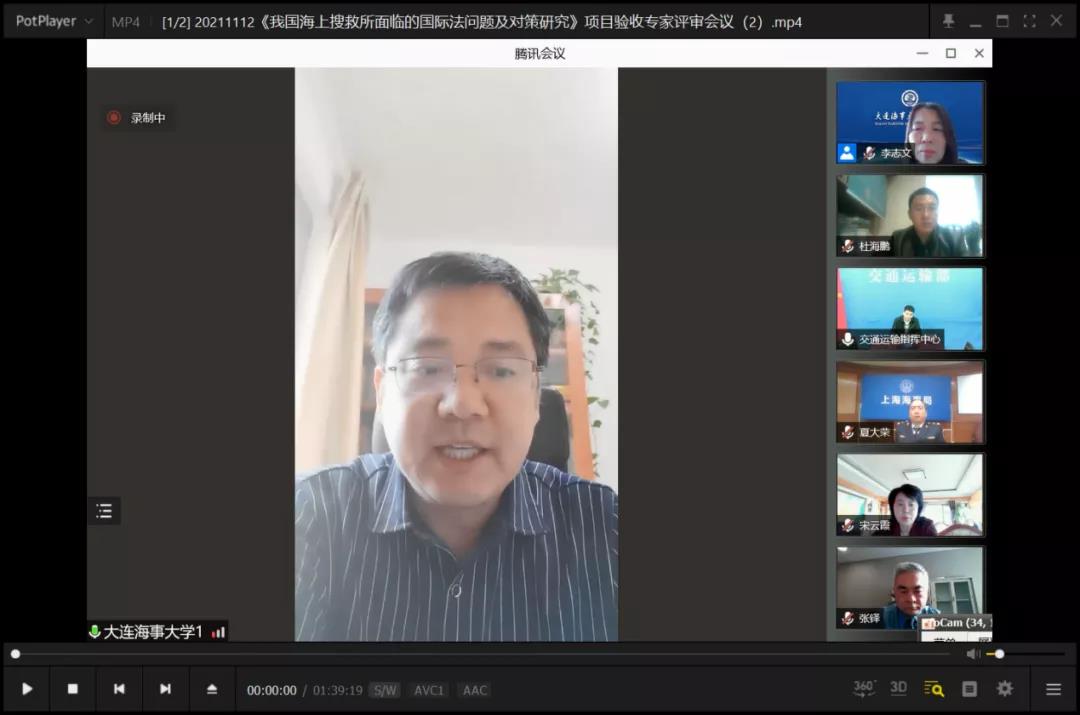Viewport: 1080px width, 715px height.
Task: Mute audio via speaker icon
Action: (x=973, y=654)
